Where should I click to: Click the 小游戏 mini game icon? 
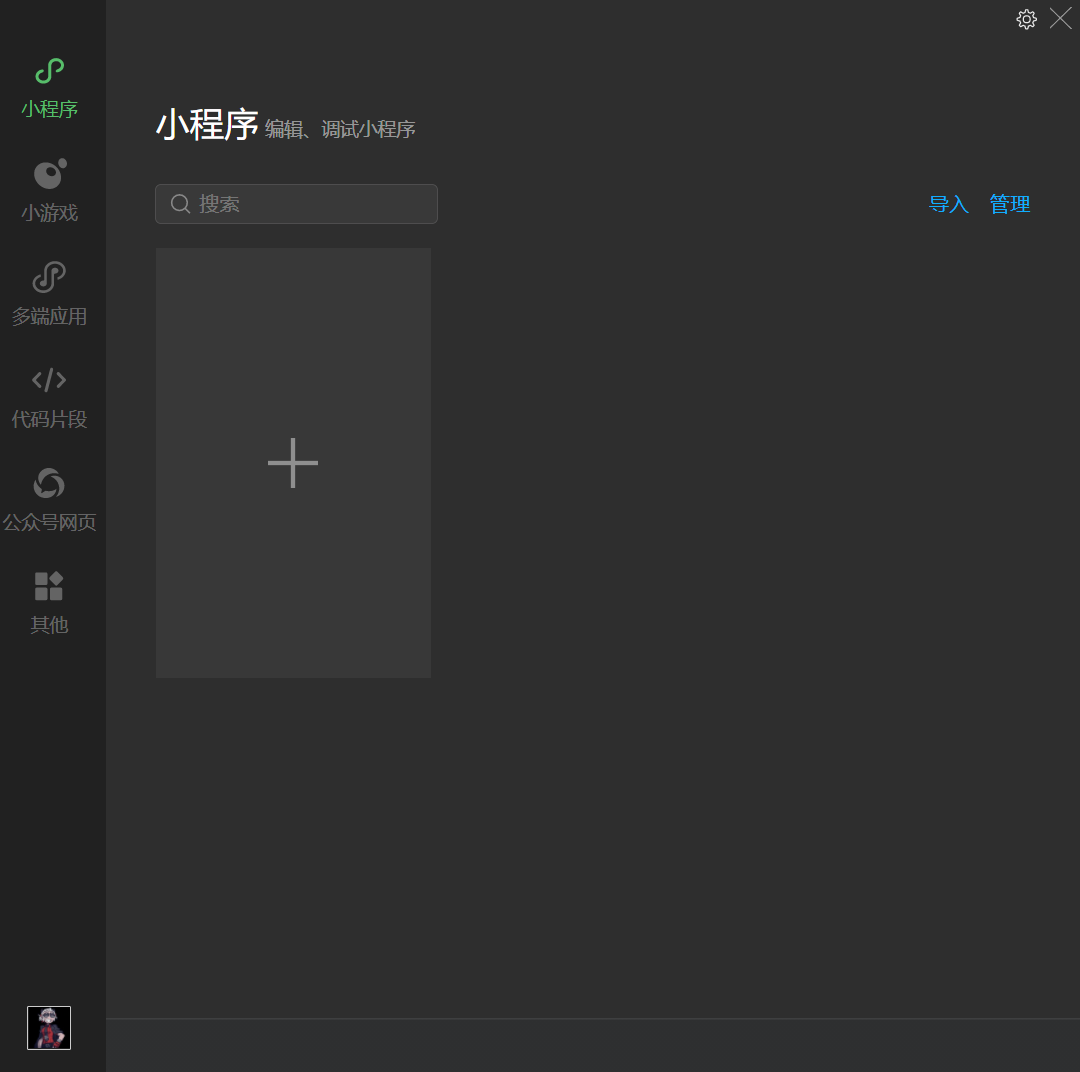coord(49,174)
